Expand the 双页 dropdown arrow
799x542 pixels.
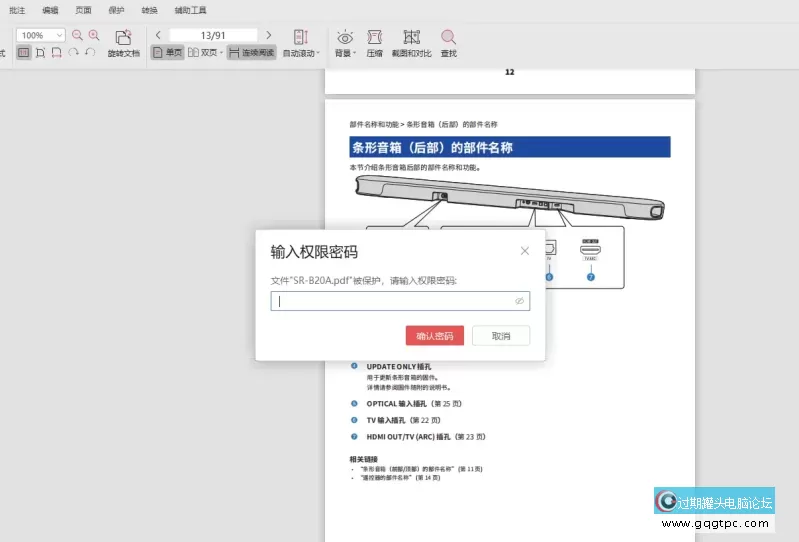click(x=221, y=52)
